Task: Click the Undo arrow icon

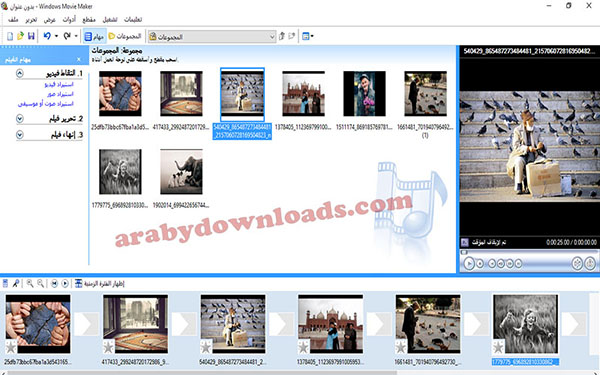Action: [x=47, y=36]
